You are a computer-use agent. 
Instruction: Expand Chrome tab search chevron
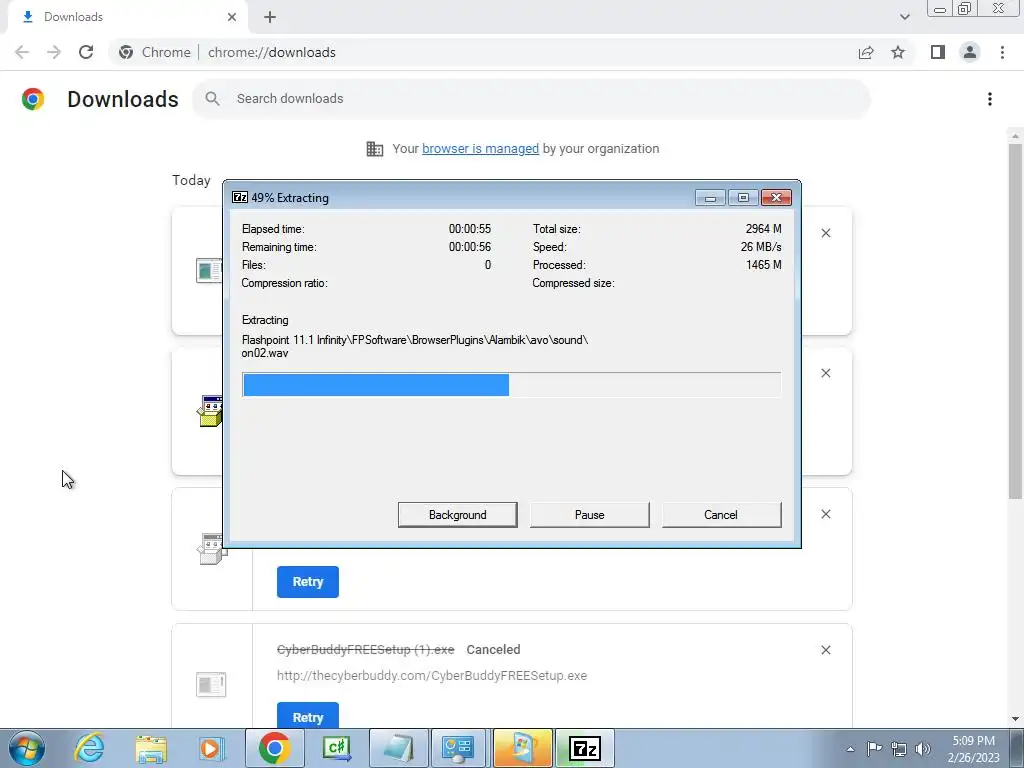(x=904, y=17)
